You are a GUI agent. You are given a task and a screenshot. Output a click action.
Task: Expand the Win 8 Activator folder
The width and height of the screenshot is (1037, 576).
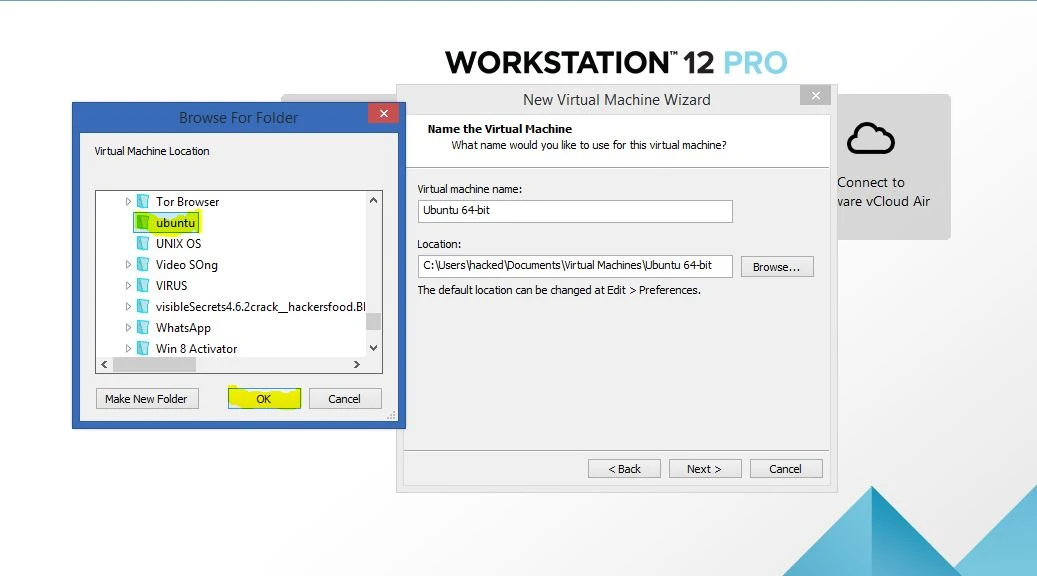(x=128, y=349)
